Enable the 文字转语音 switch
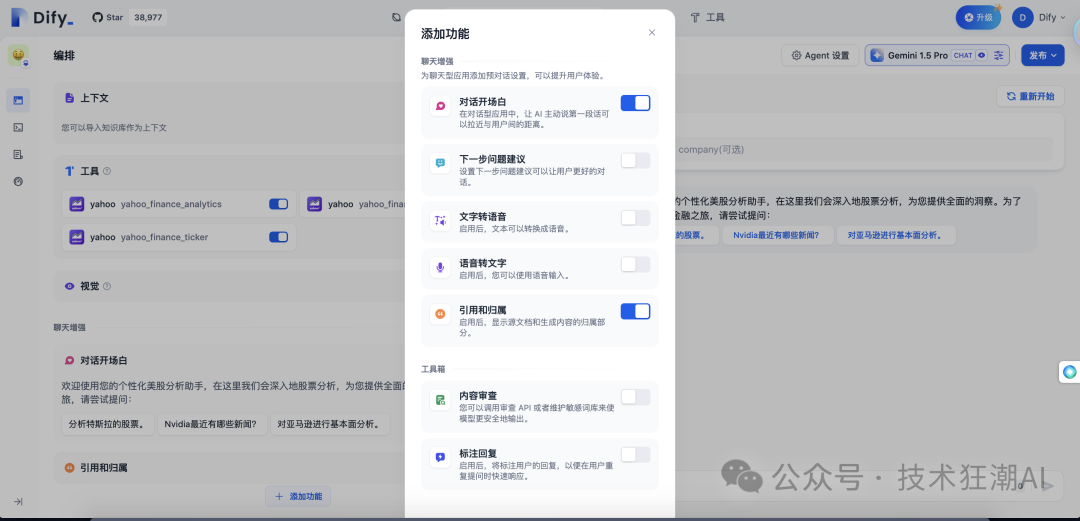1080x521 pixels. pyautogui.click(x=635, y=218)
